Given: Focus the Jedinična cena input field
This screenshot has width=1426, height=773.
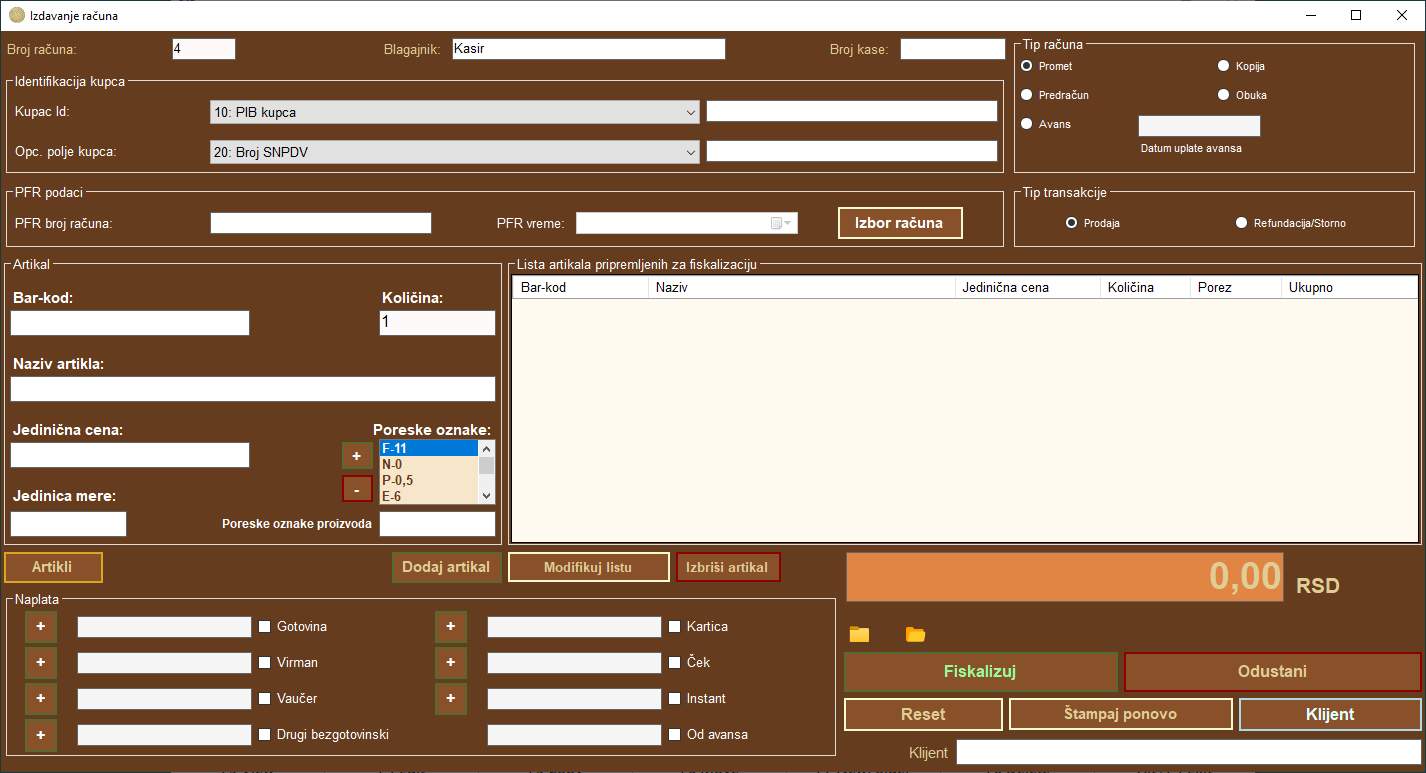Looking at the screenshot, I should pyautogui.click(x=130, y=455).
